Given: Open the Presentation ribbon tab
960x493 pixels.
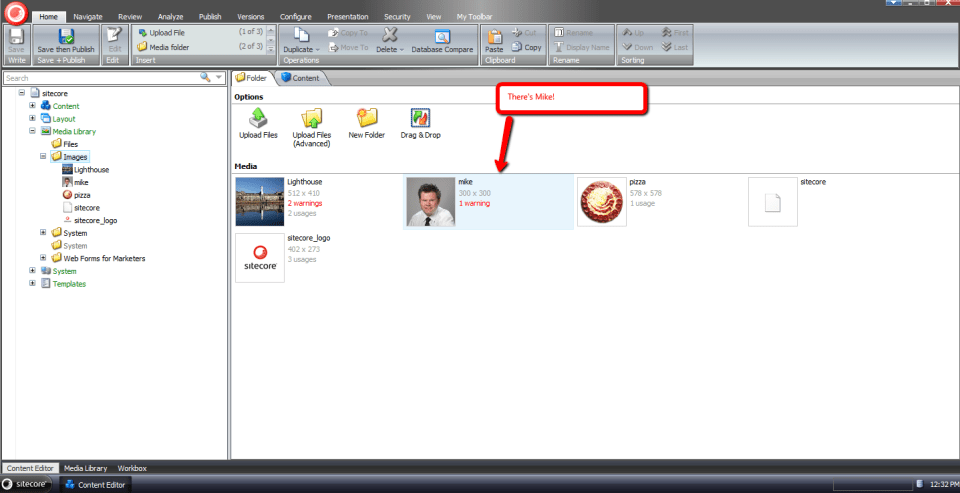Looking at the screenshot, I should (x=347, y=17).
